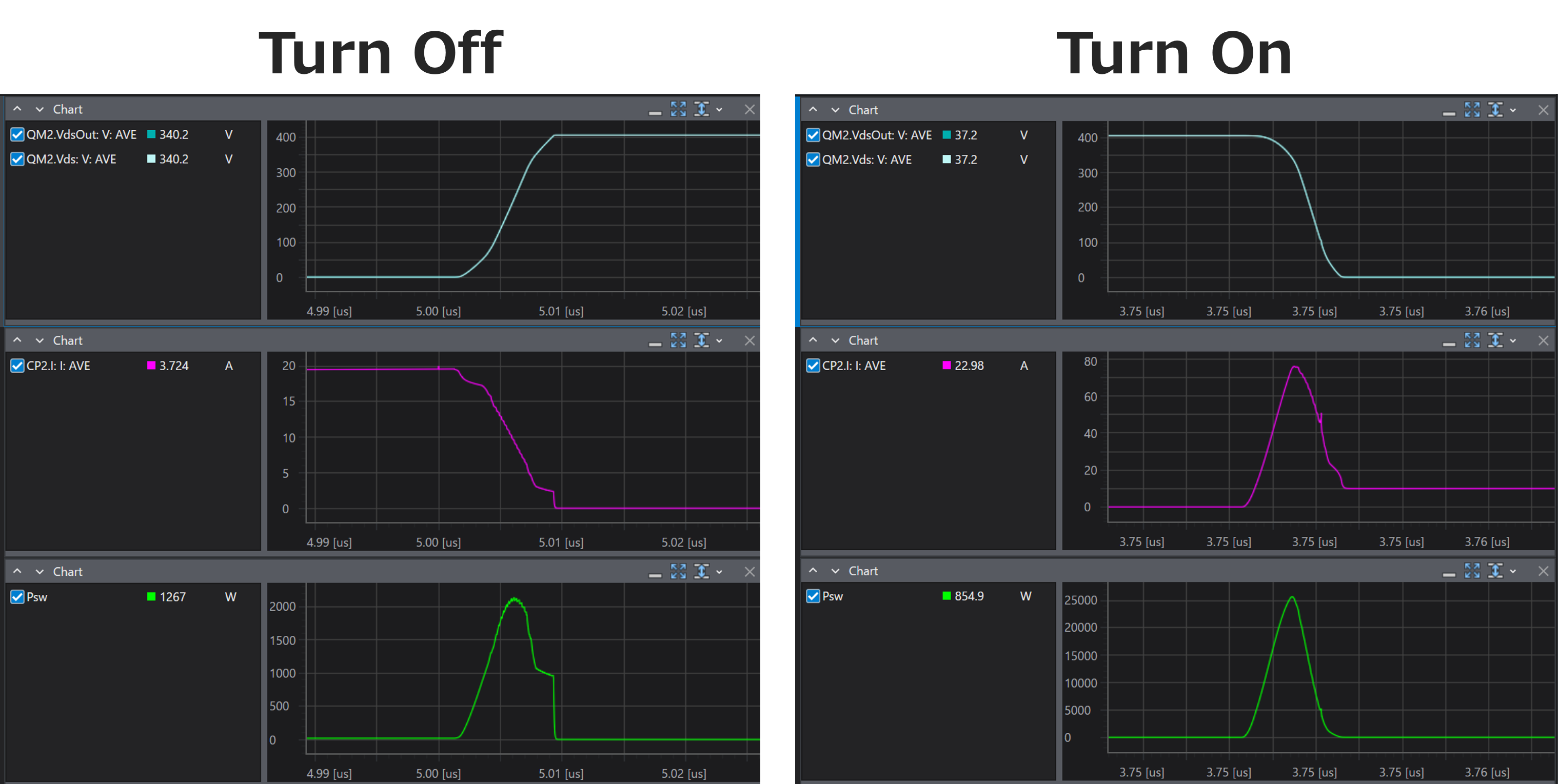1558x784 pixels.
Task: Click the teal QM2.VdsOut swatch, Turn Off
Action: (x=151, y=134)
